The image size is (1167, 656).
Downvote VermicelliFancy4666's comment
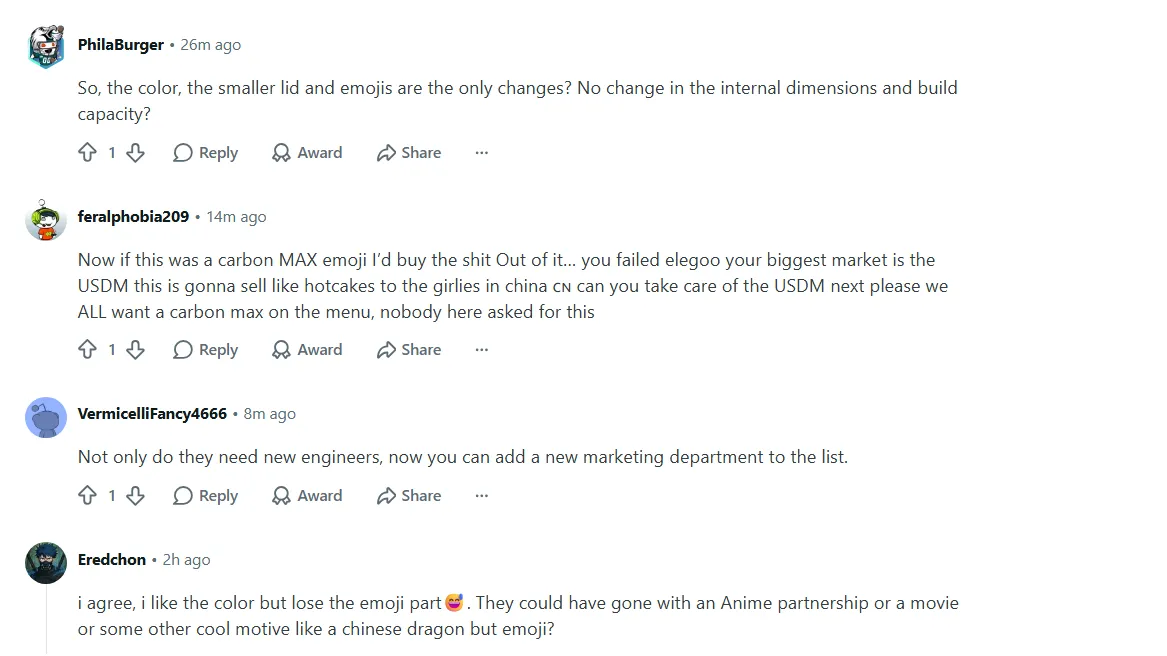click(135, 496)
